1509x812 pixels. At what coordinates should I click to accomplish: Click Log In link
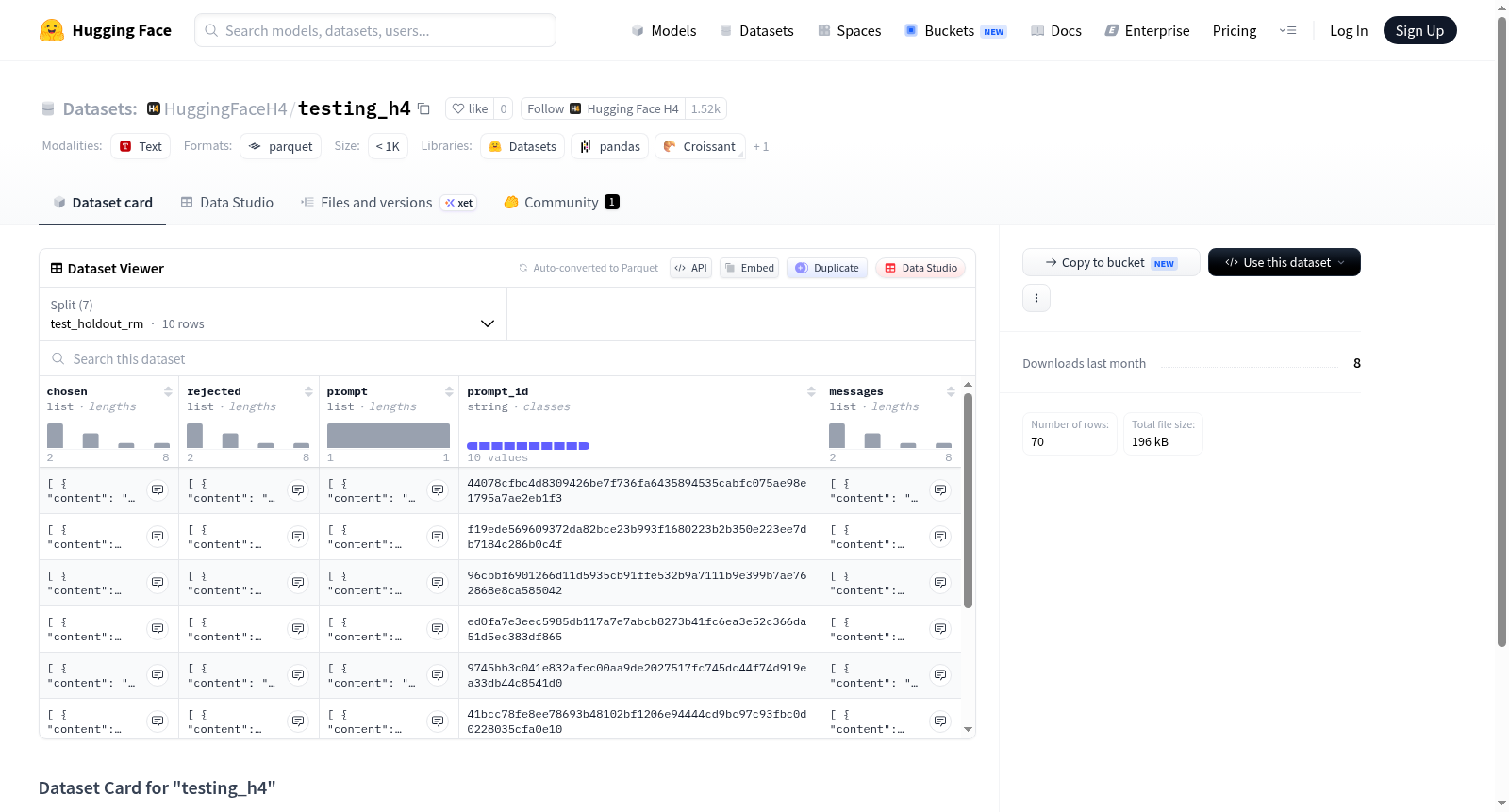[1349, 31]
